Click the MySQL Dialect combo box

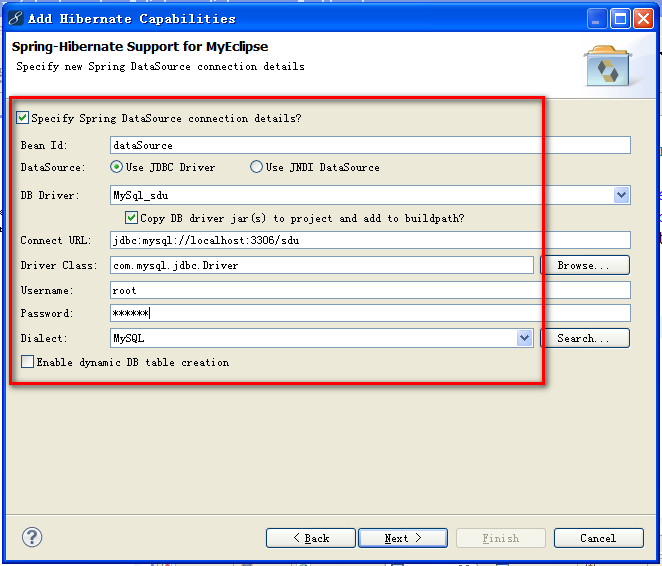point(322,338)
